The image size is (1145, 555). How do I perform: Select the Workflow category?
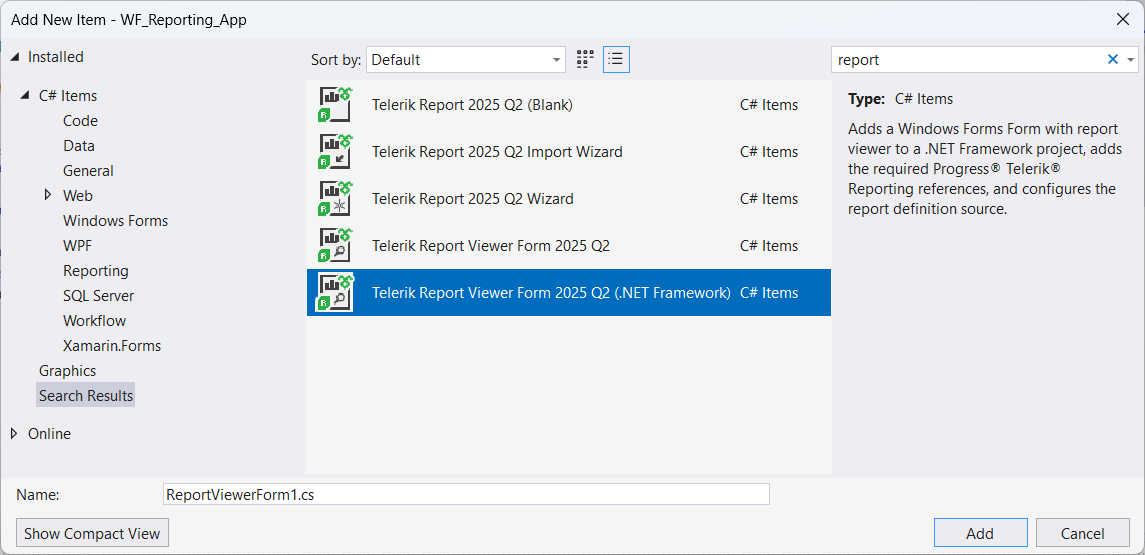tap(94, 321)
